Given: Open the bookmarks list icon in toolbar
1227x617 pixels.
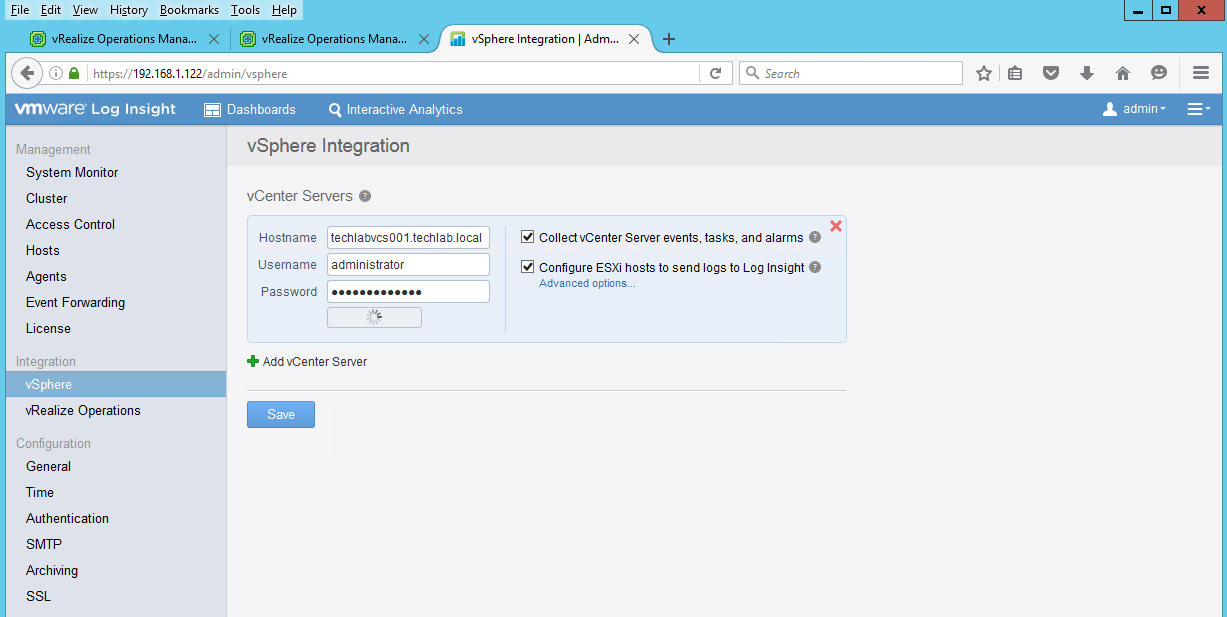Looking at the screenshot, I should (1015, 73).
